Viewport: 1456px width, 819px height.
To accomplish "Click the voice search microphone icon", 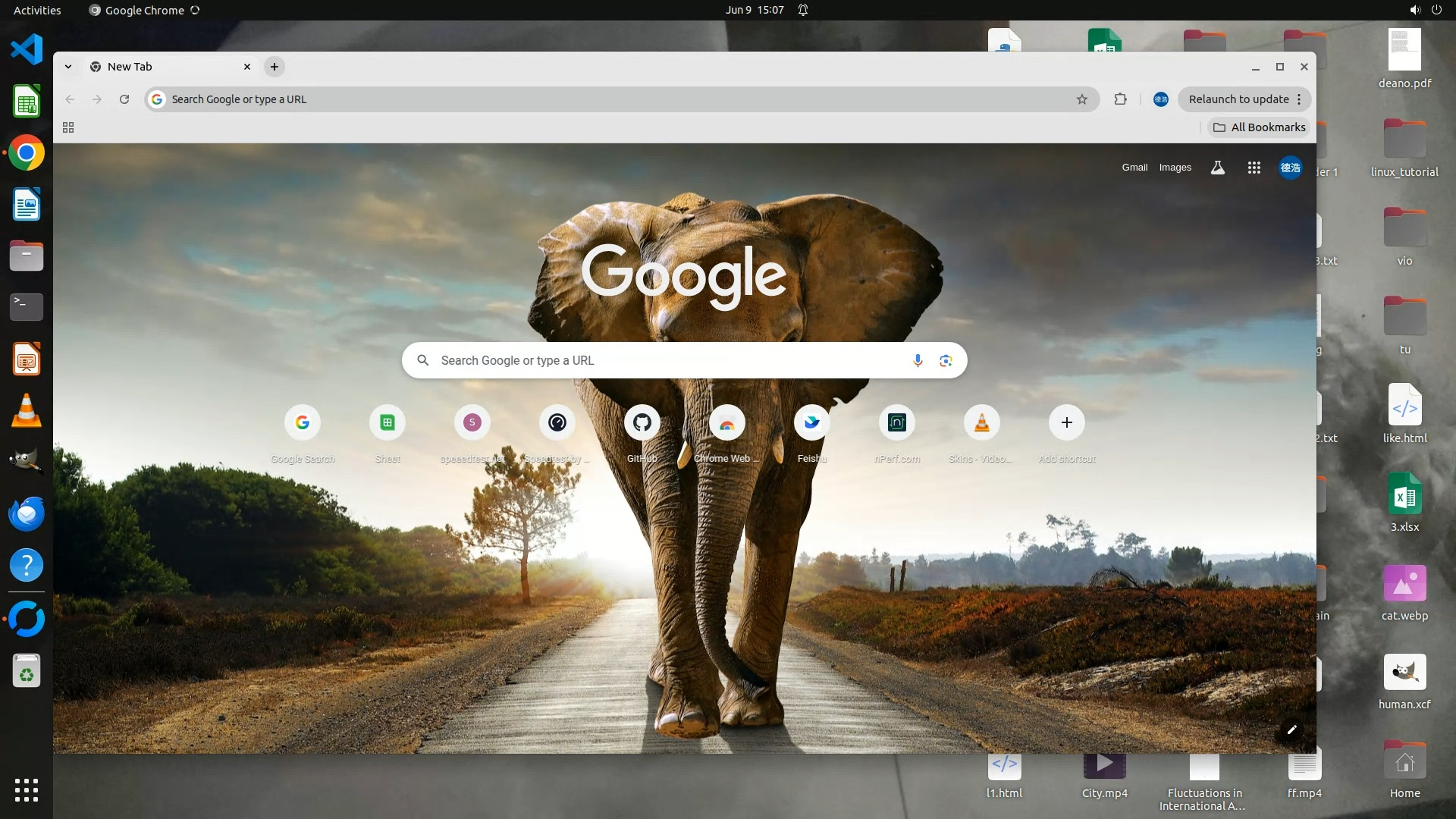I will tap(918, 360).
